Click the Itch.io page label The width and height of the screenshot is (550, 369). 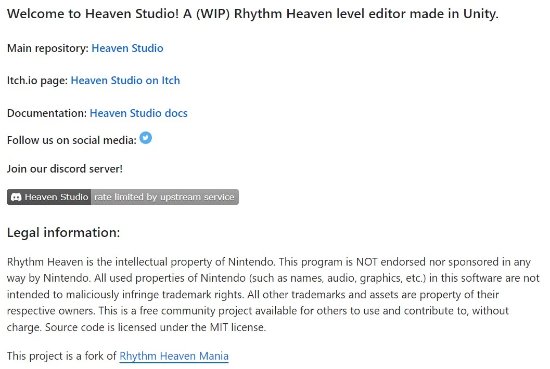[38, 80]
